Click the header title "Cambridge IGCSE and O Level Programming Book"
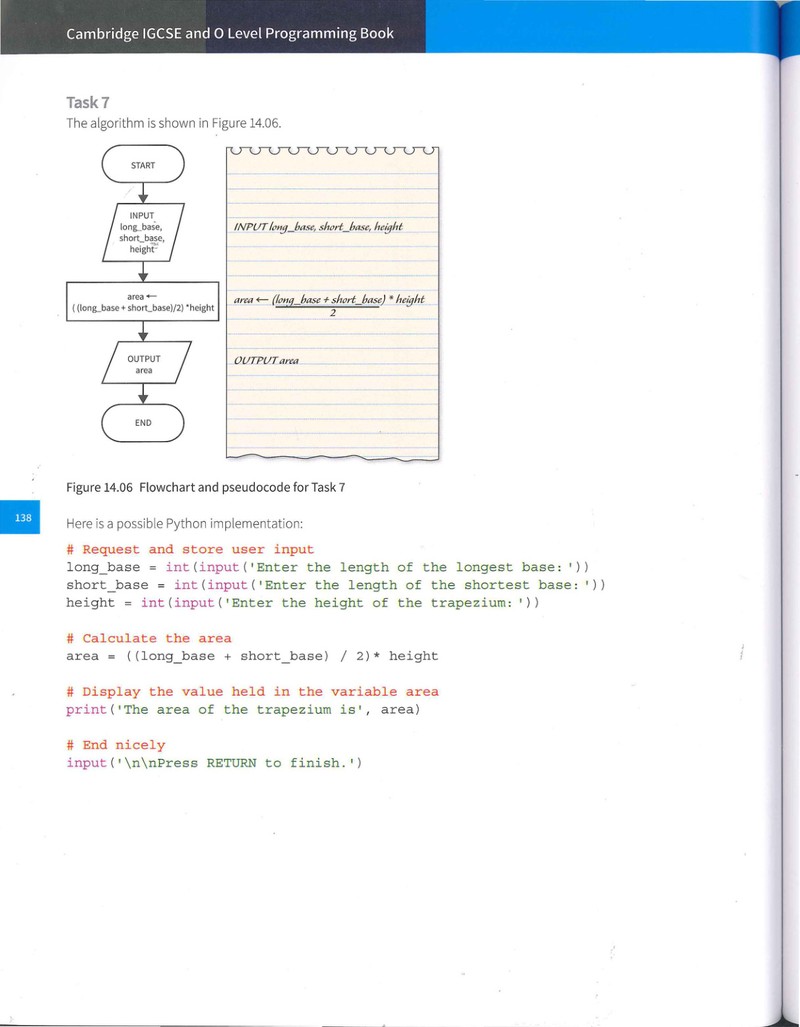This screenshot has width=800, height=1027. (x=230, y=33)
